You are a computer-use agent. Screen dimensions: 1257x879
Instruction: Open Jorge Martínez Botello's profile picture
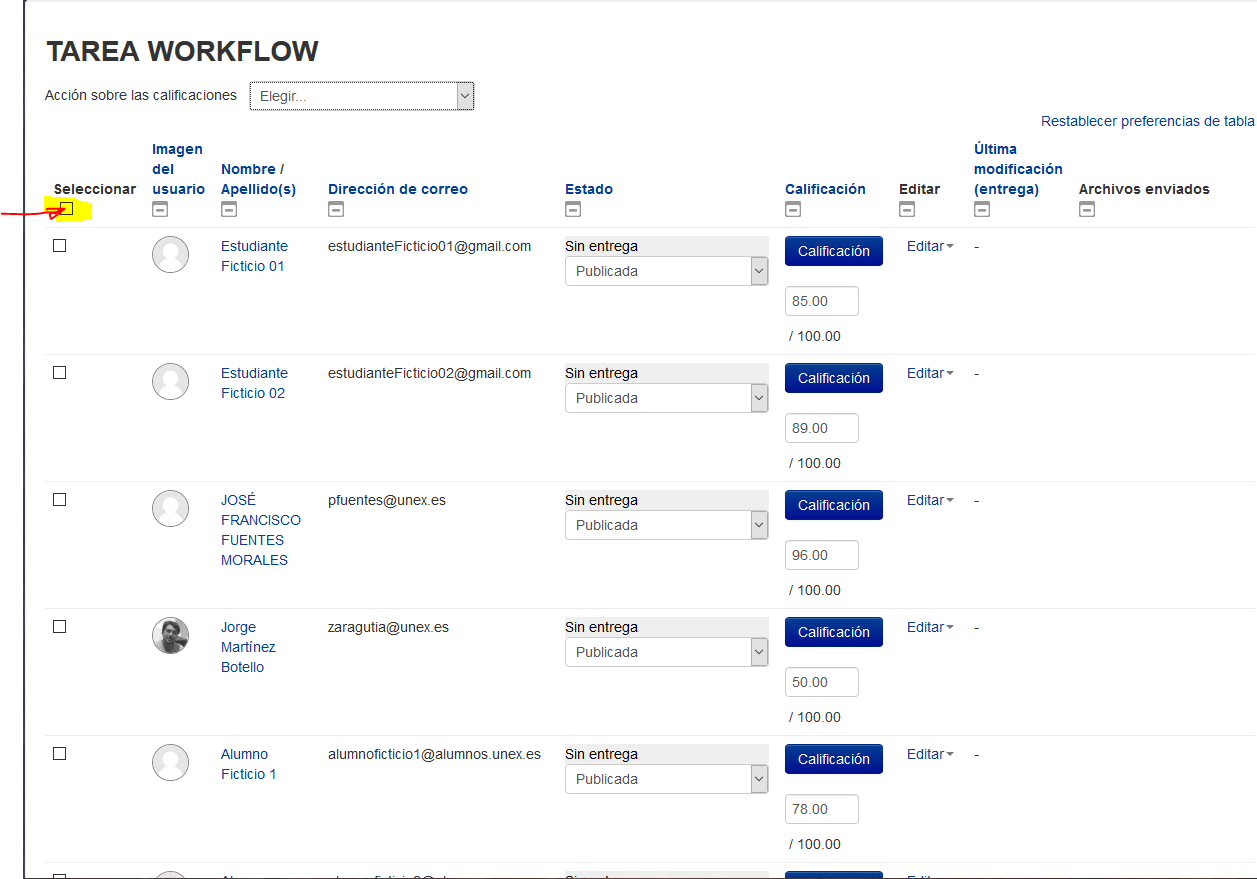point(171,635)
